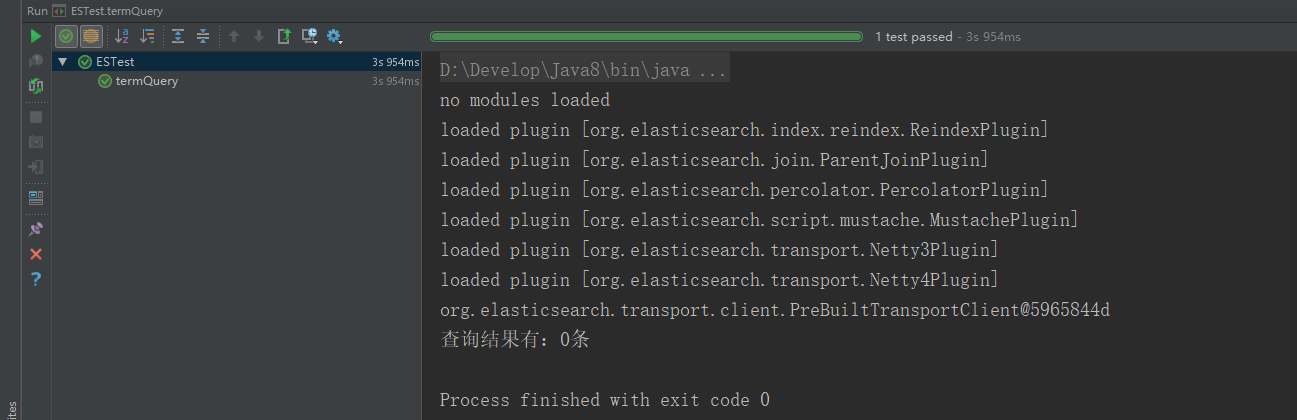Toggle Show Passed tests filter
1297x420 pixels.
pyautogui.click(x=66, y=37)
